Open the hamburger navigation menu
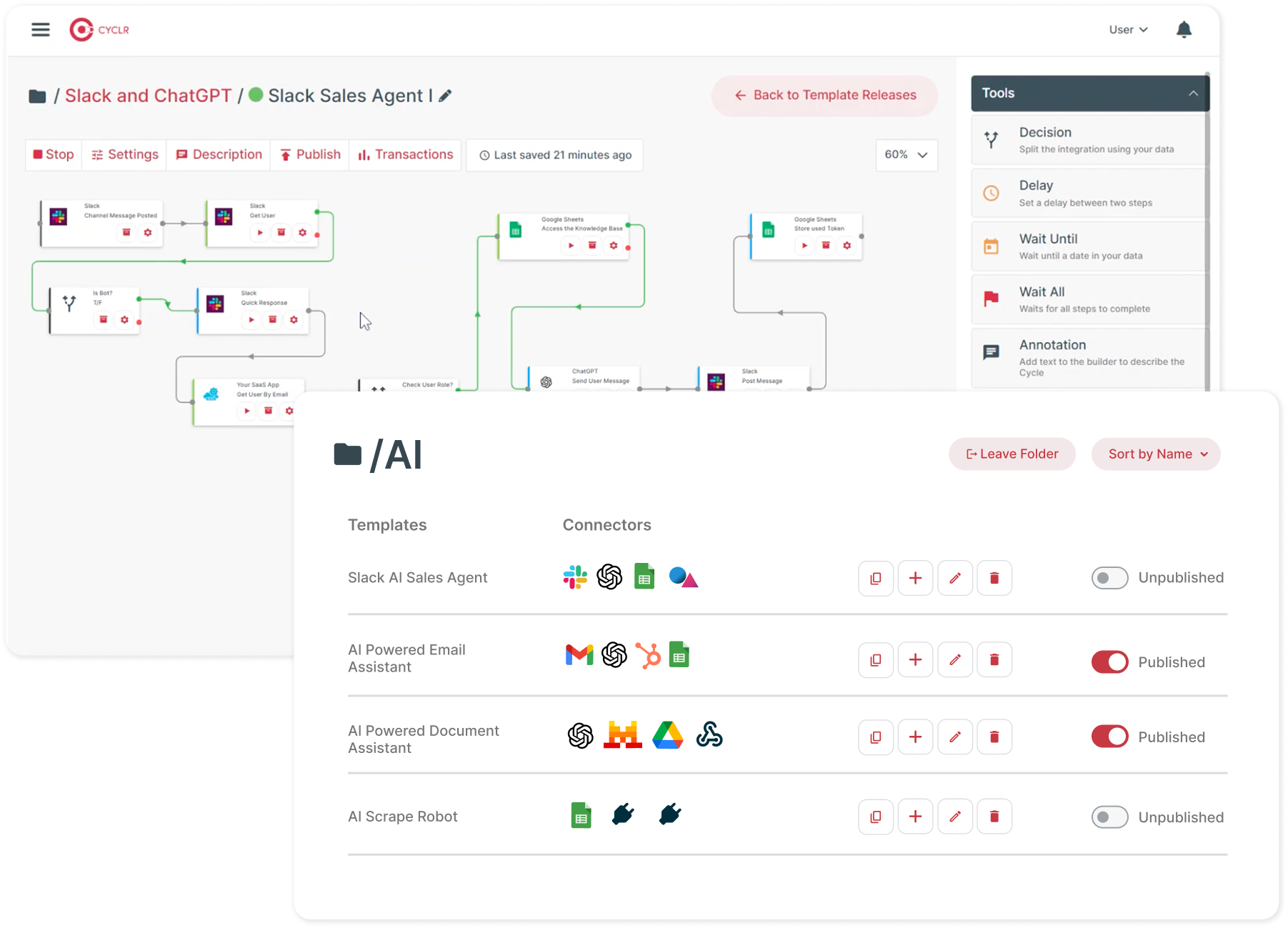This screenshot has width=1288, height=928. coord(41,29)
